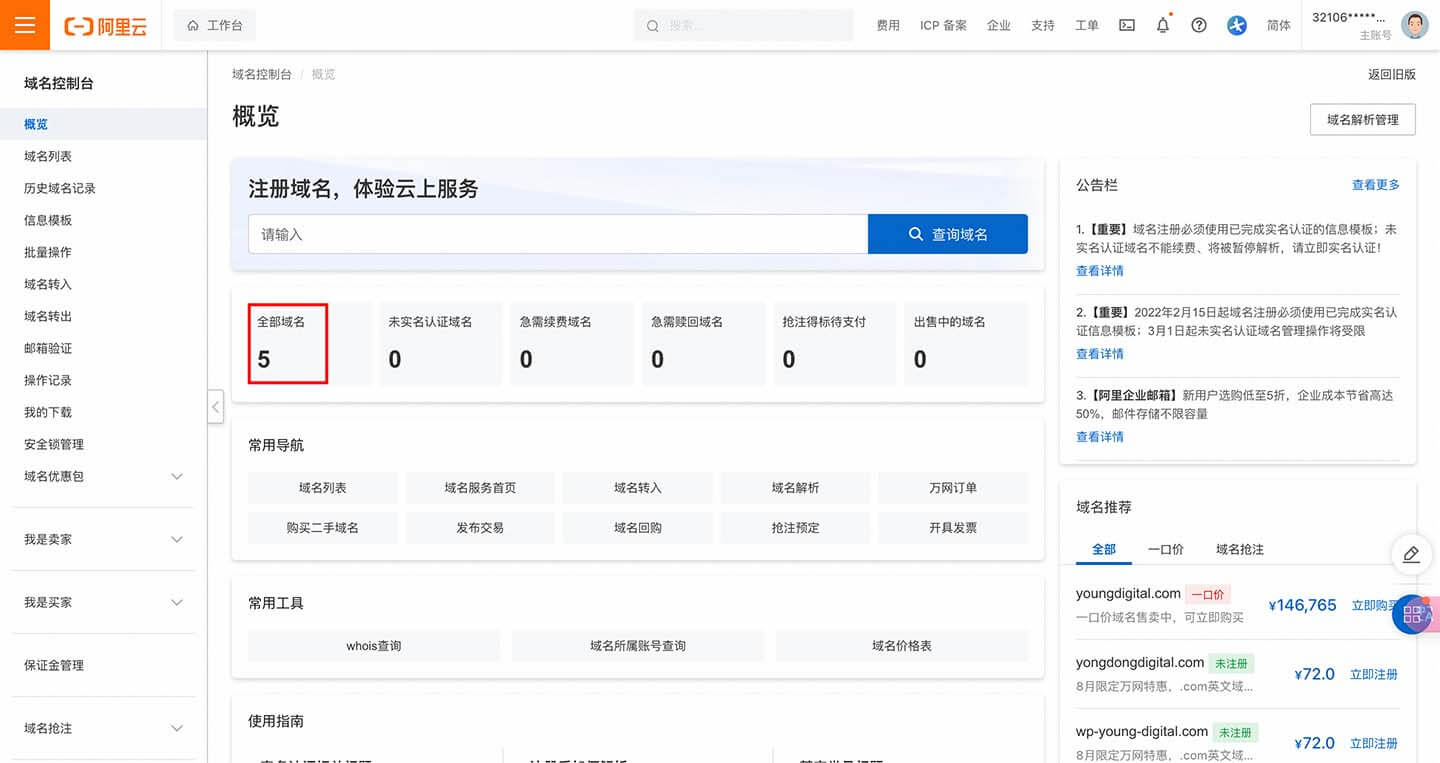Open the notification bell
This screenshot has height=763, width=1440.
(x=1163, y=26)
